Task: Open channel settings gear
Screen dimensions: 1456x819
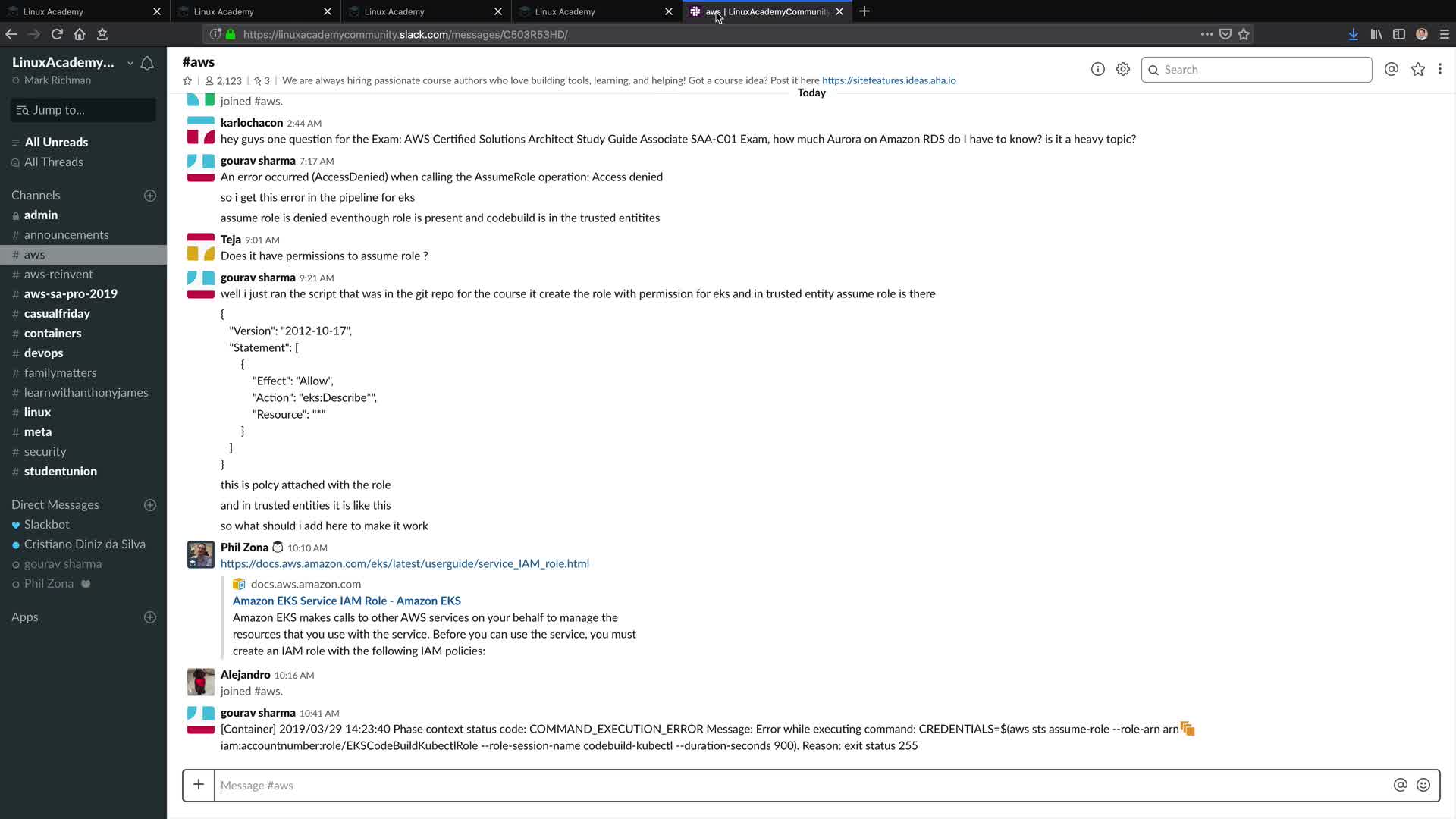Action: tap(1123, 69)
